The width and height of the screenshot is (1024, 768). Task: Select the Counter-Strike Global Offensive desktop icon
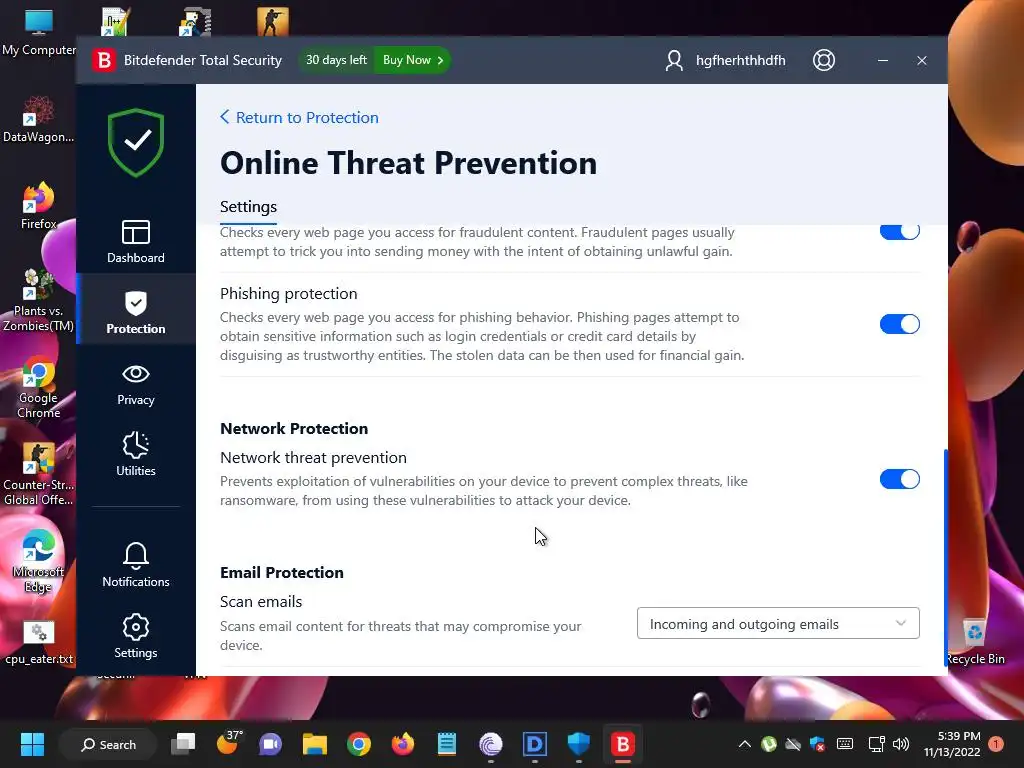[39, 474]
